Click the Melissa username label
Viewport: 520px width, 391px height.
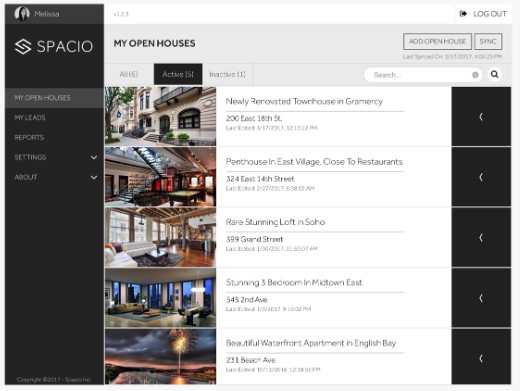[x=47, y=14]
